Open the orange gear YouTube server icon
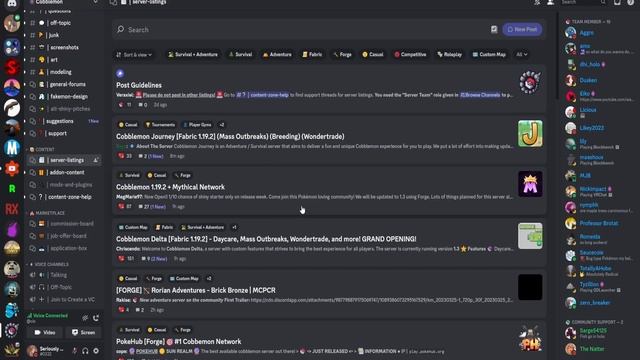640x360 pixels. (x=12, y=168)
